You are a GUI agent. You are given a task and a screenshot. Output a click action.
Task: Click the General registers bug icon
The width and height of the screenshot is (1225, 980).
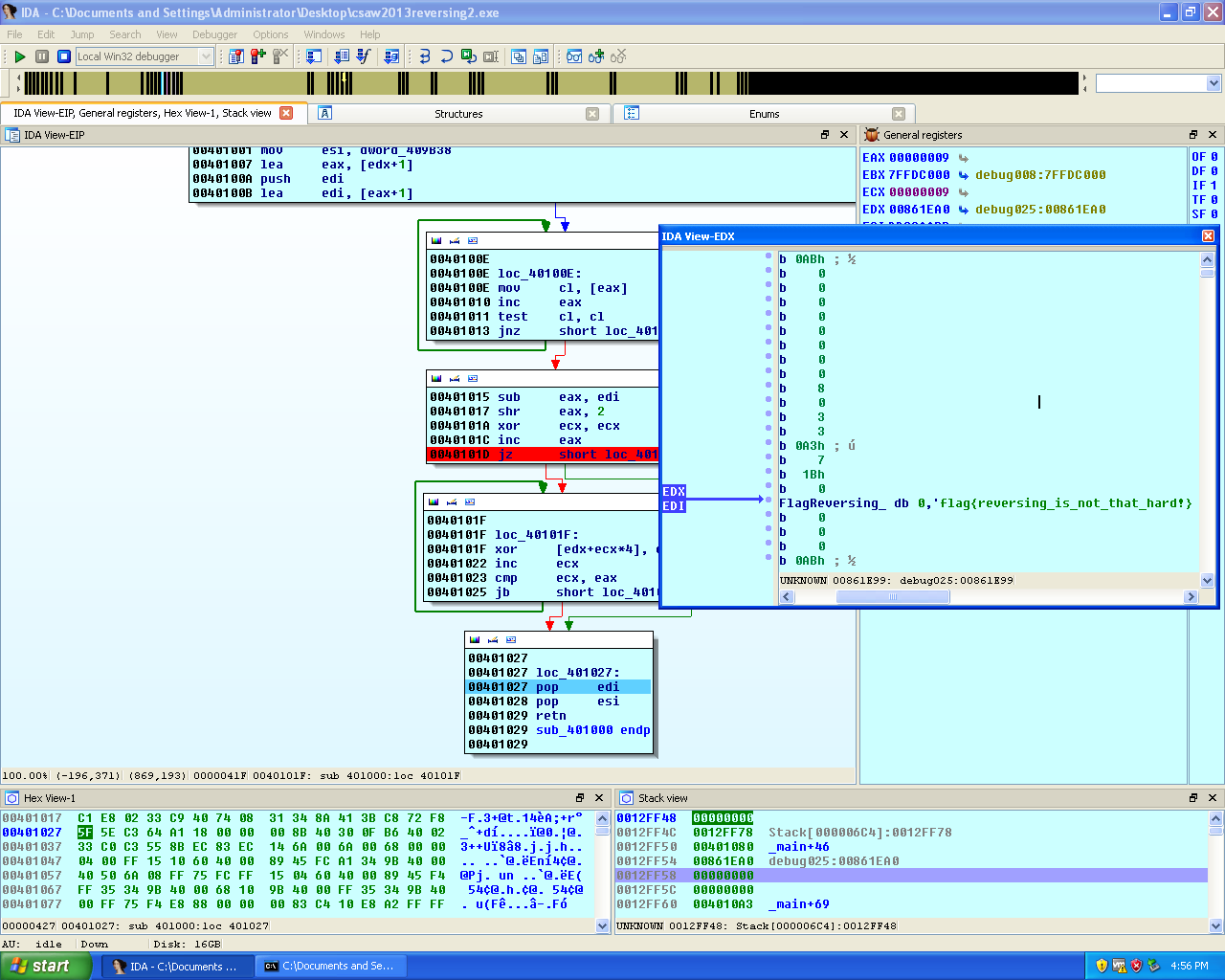tap(872, 135)
